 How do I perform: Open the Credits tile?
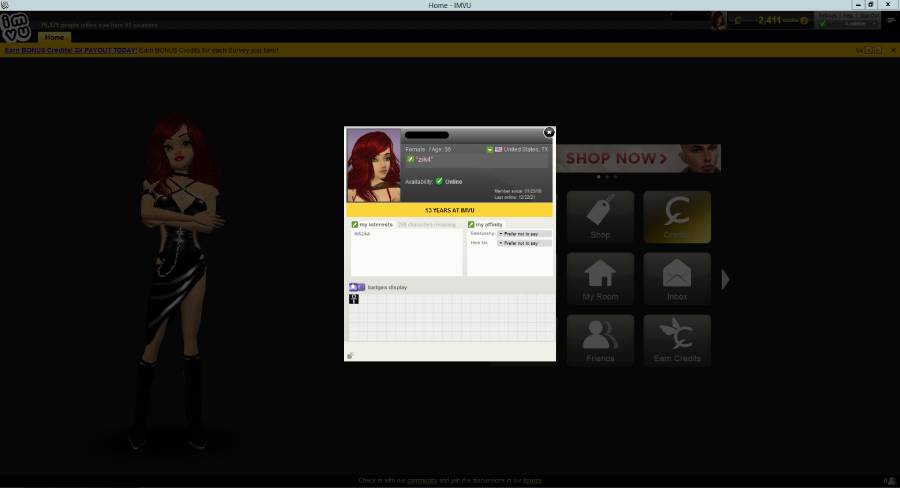[677, 217]
